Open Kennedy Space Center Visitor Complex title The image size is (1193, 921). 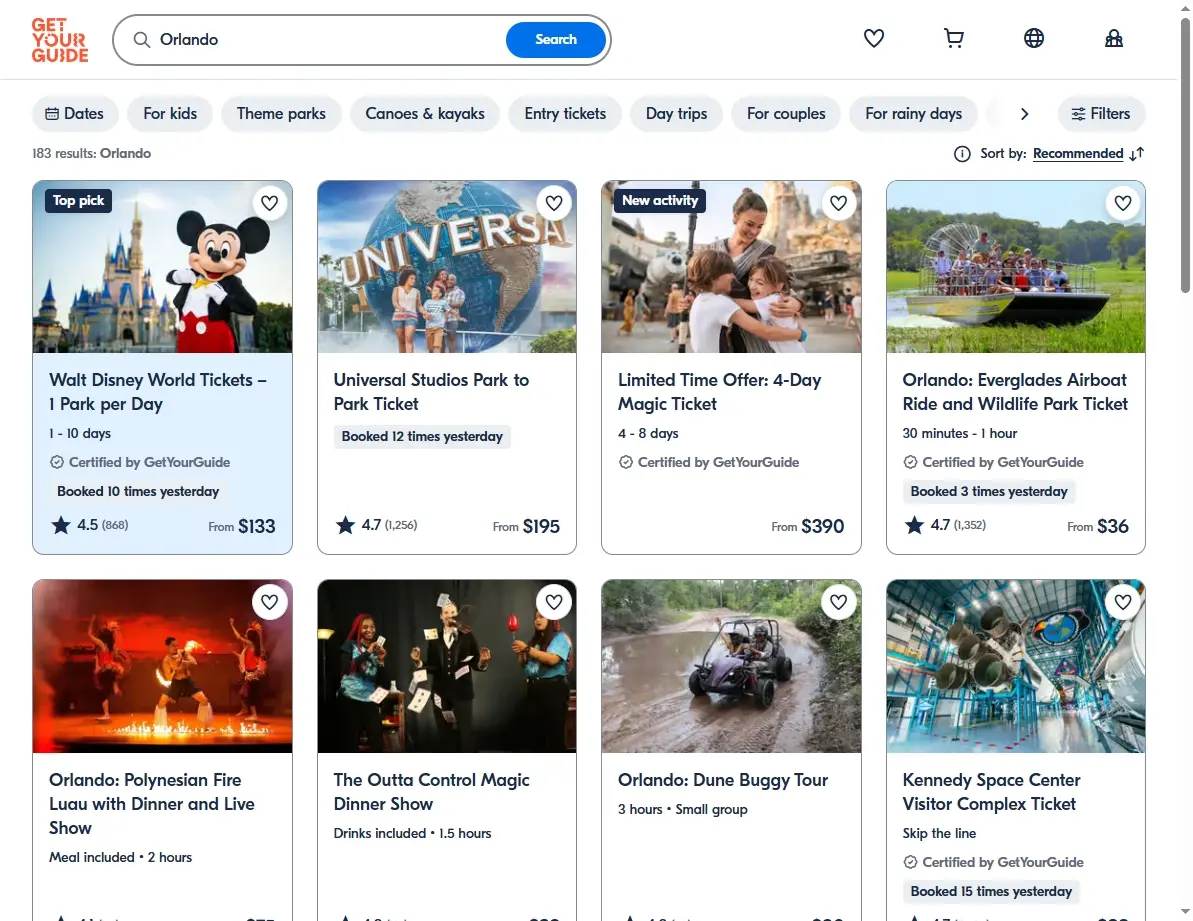click(991, 792)
